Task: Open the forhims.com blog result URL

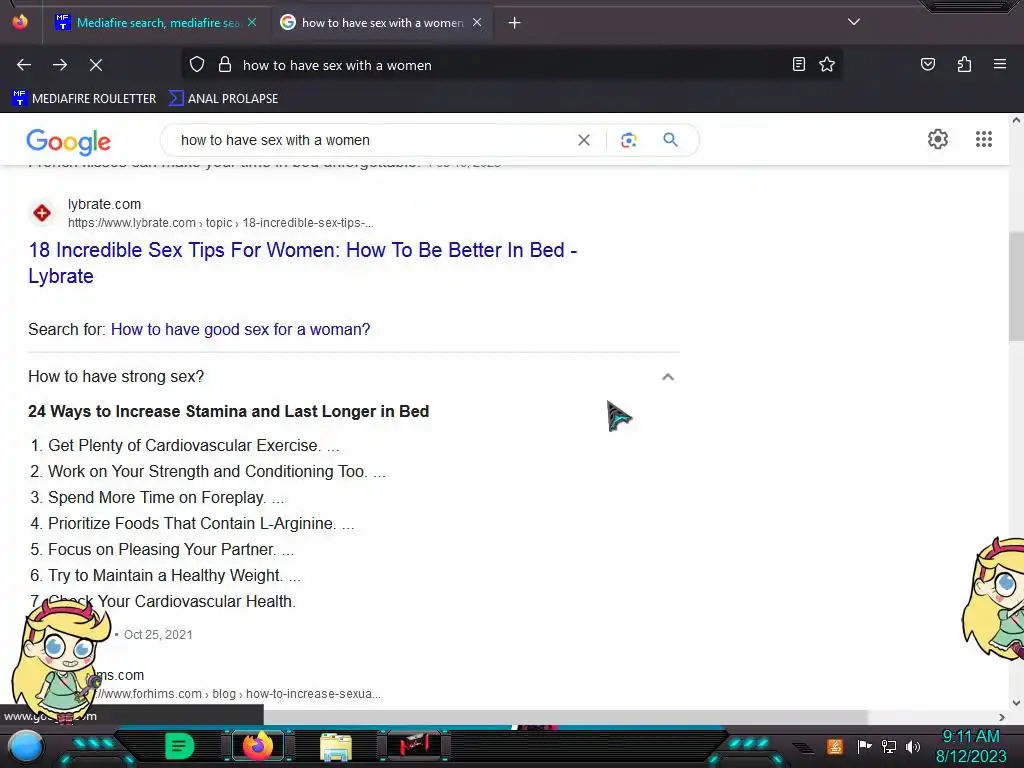Action: [238, 694]
